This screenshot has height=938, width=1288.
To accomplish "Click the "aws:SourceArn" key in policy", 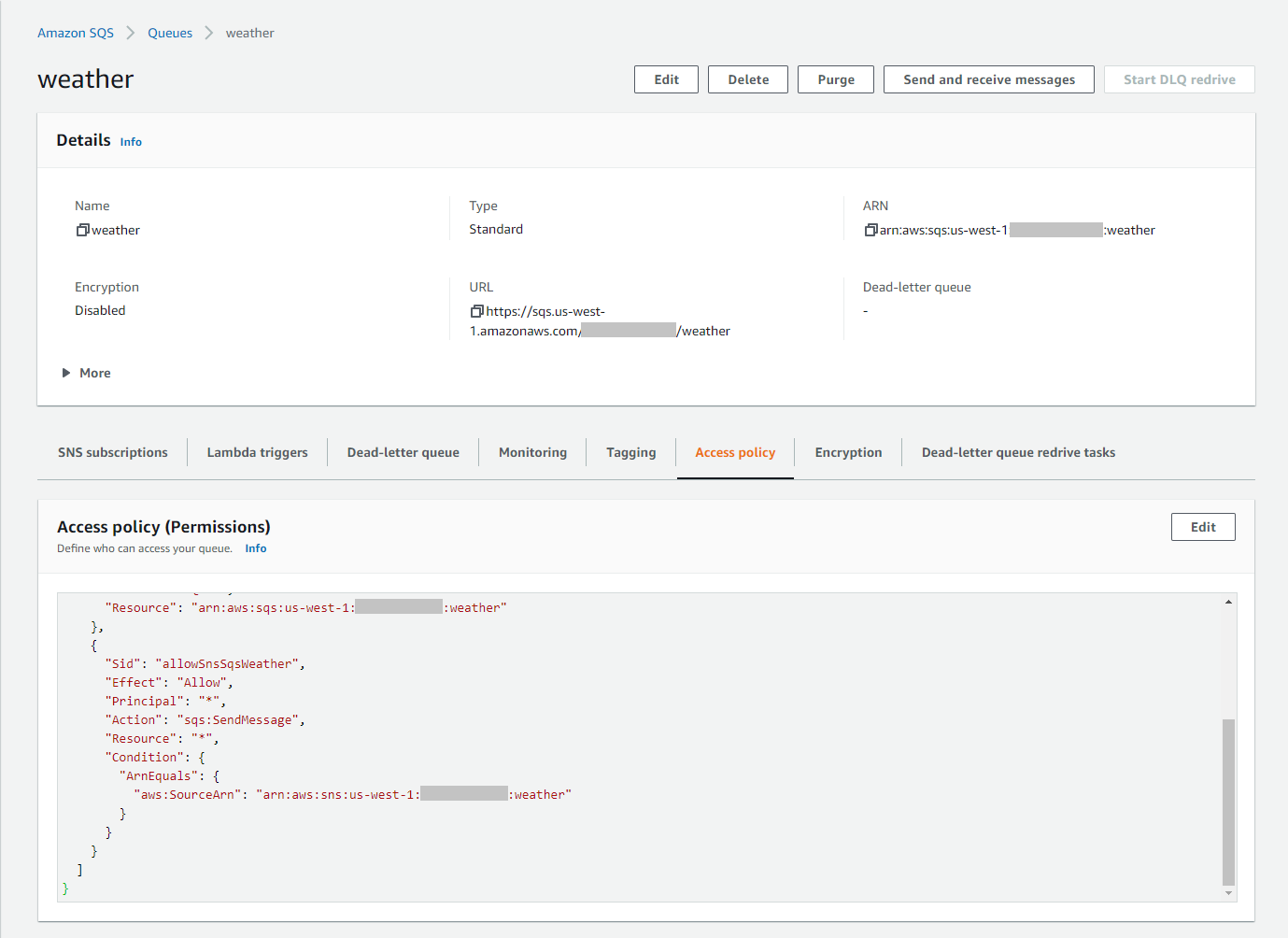I will (188, 794).
